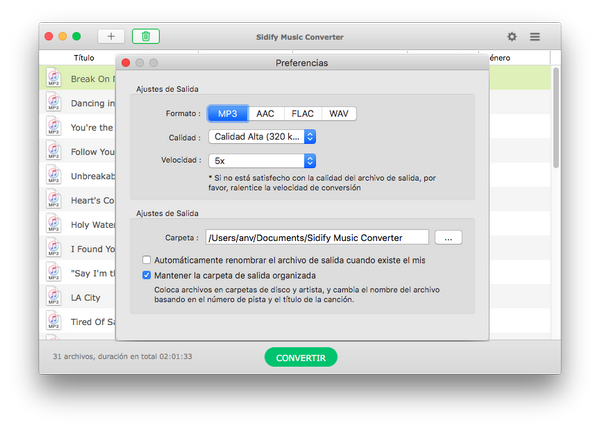600x430 pixels.
Task: Close the main Sidify window with red button
Action: coord(49,36)
